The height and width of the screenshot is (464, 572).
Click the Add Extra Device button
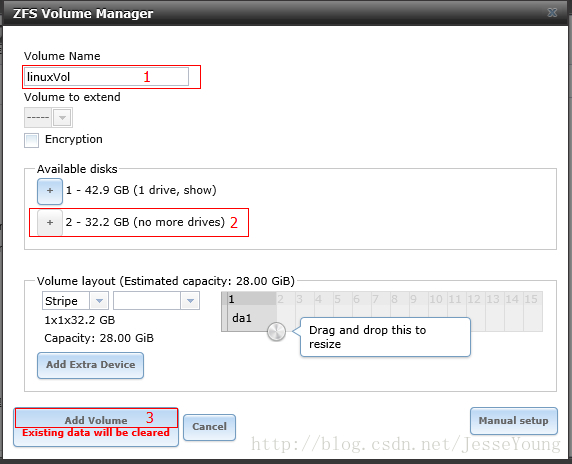tap(90, 365)
